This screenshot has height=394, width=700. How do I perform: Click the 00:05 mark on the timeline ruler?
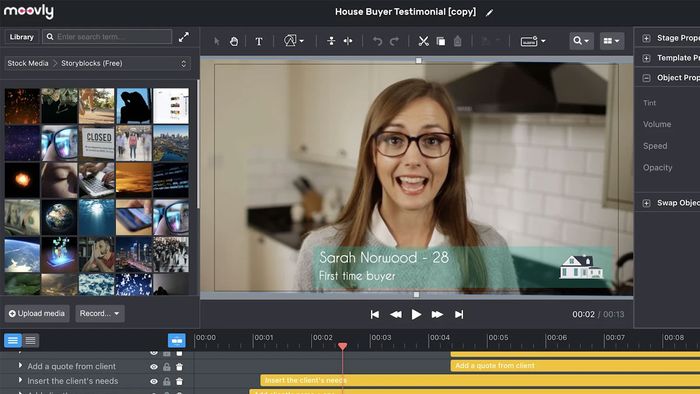click(498, 338)
